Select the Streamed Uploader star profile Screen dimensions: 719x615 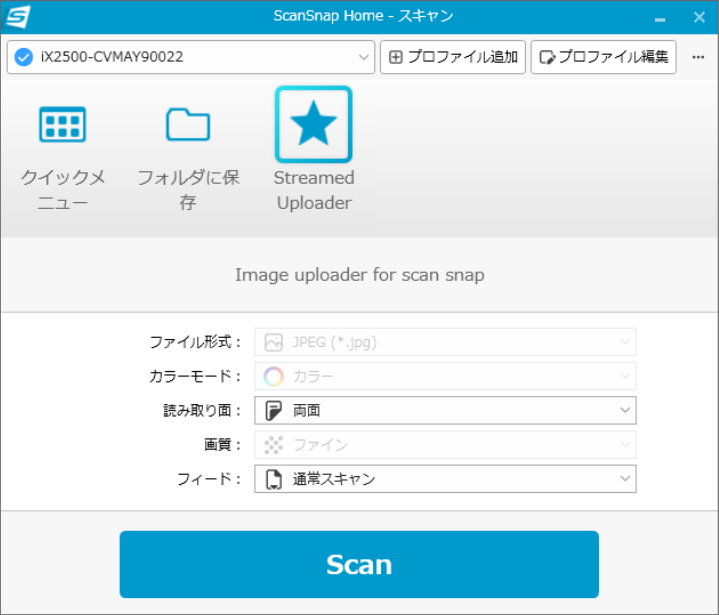pos(313,125)
